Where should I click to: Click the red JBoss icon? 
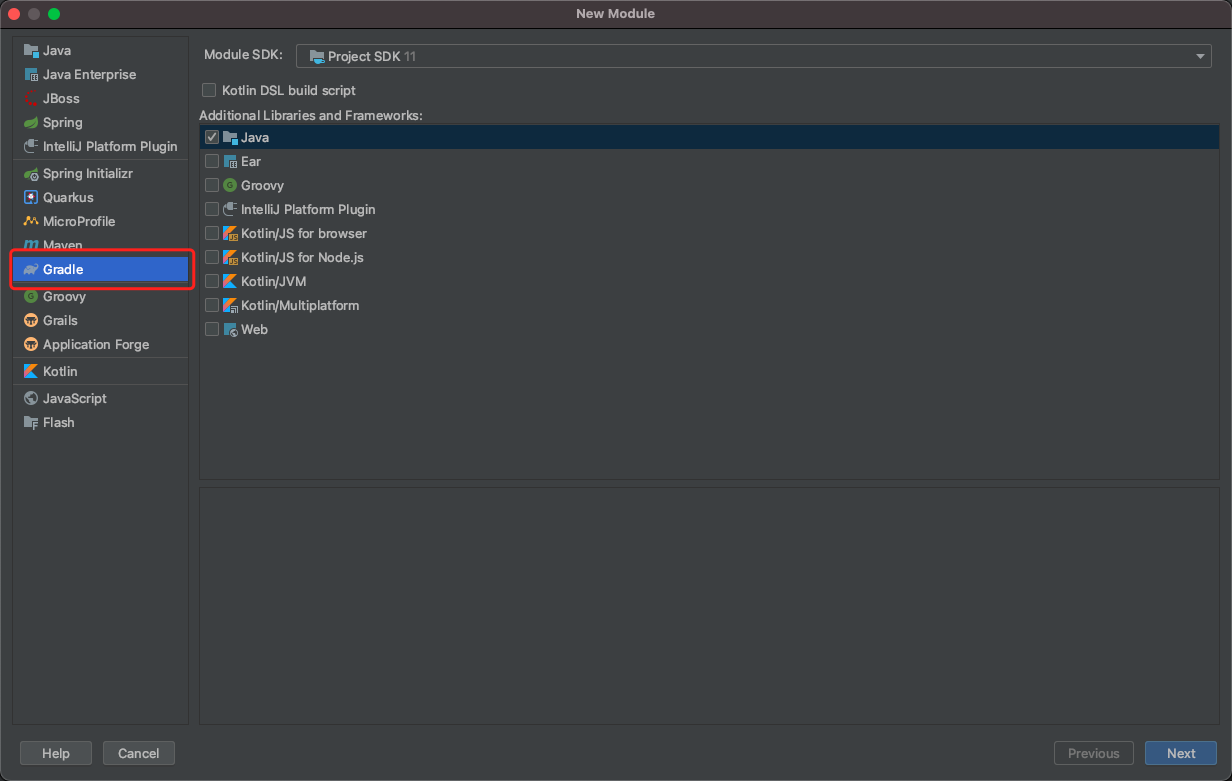click(x=31, y=98)
